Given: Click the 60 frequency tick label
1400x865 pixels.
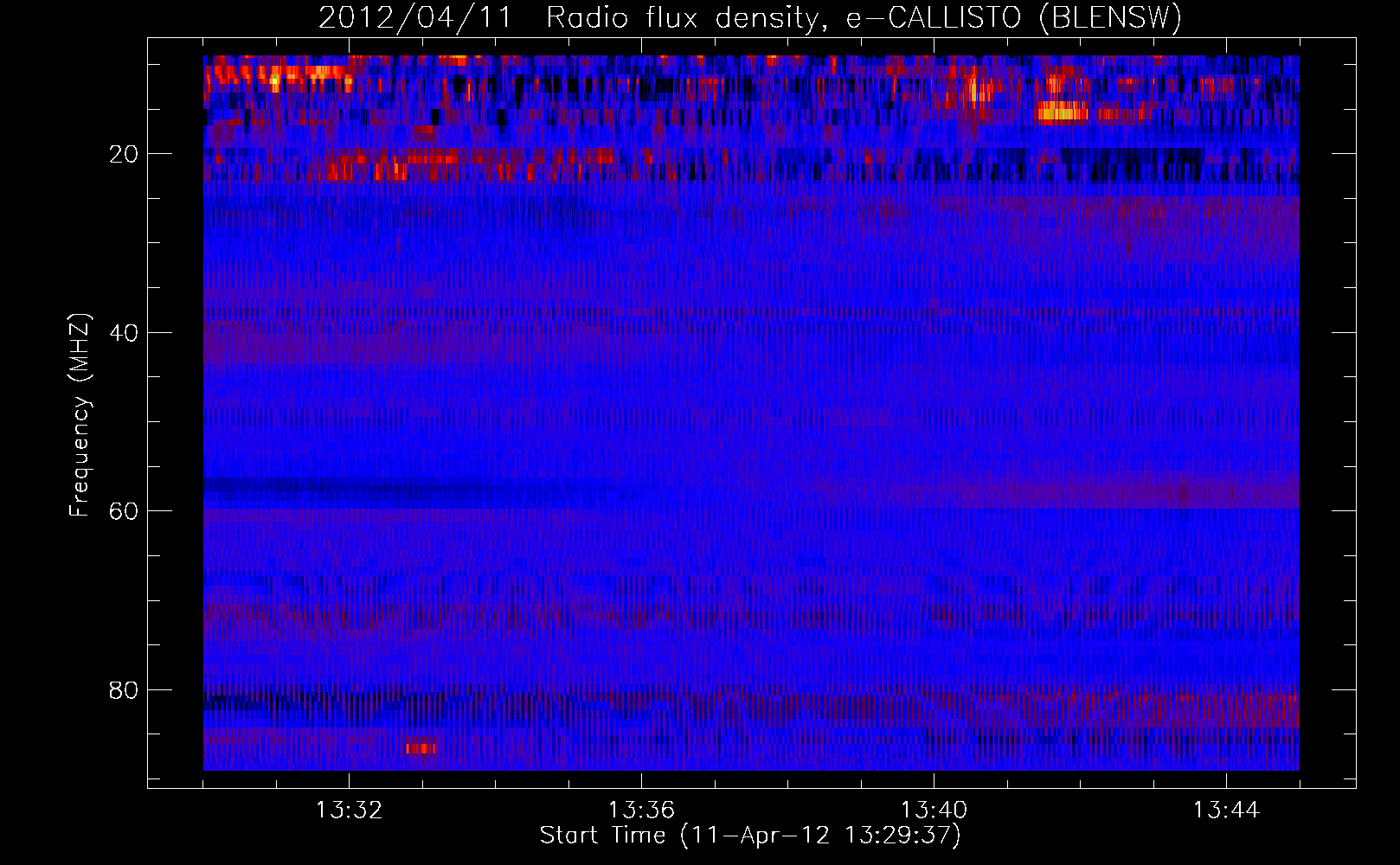Looking at the screenshot, I should tap(124, 511).
